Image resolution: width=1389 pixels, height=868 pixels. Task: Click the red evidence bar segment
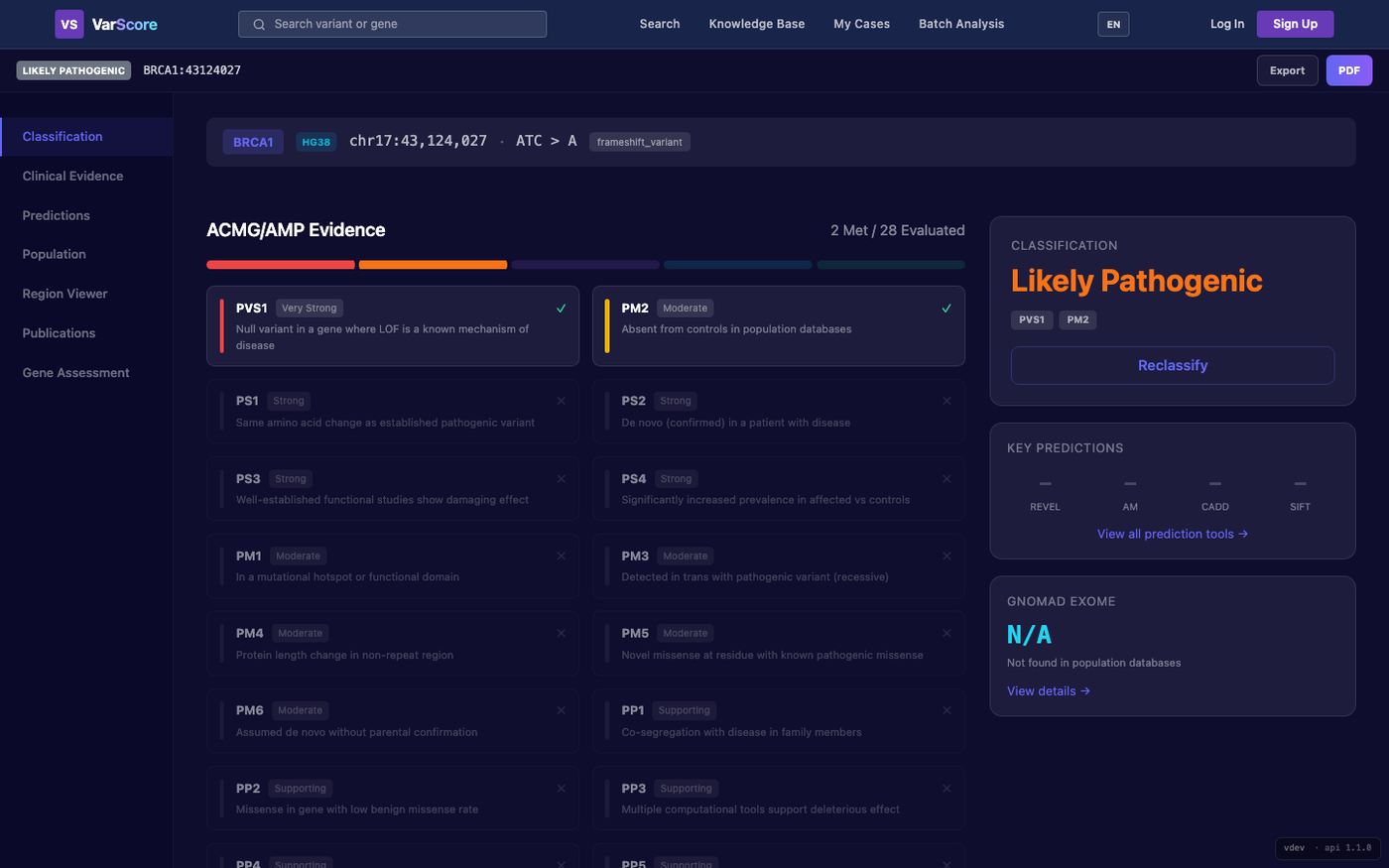pos(281,265)
